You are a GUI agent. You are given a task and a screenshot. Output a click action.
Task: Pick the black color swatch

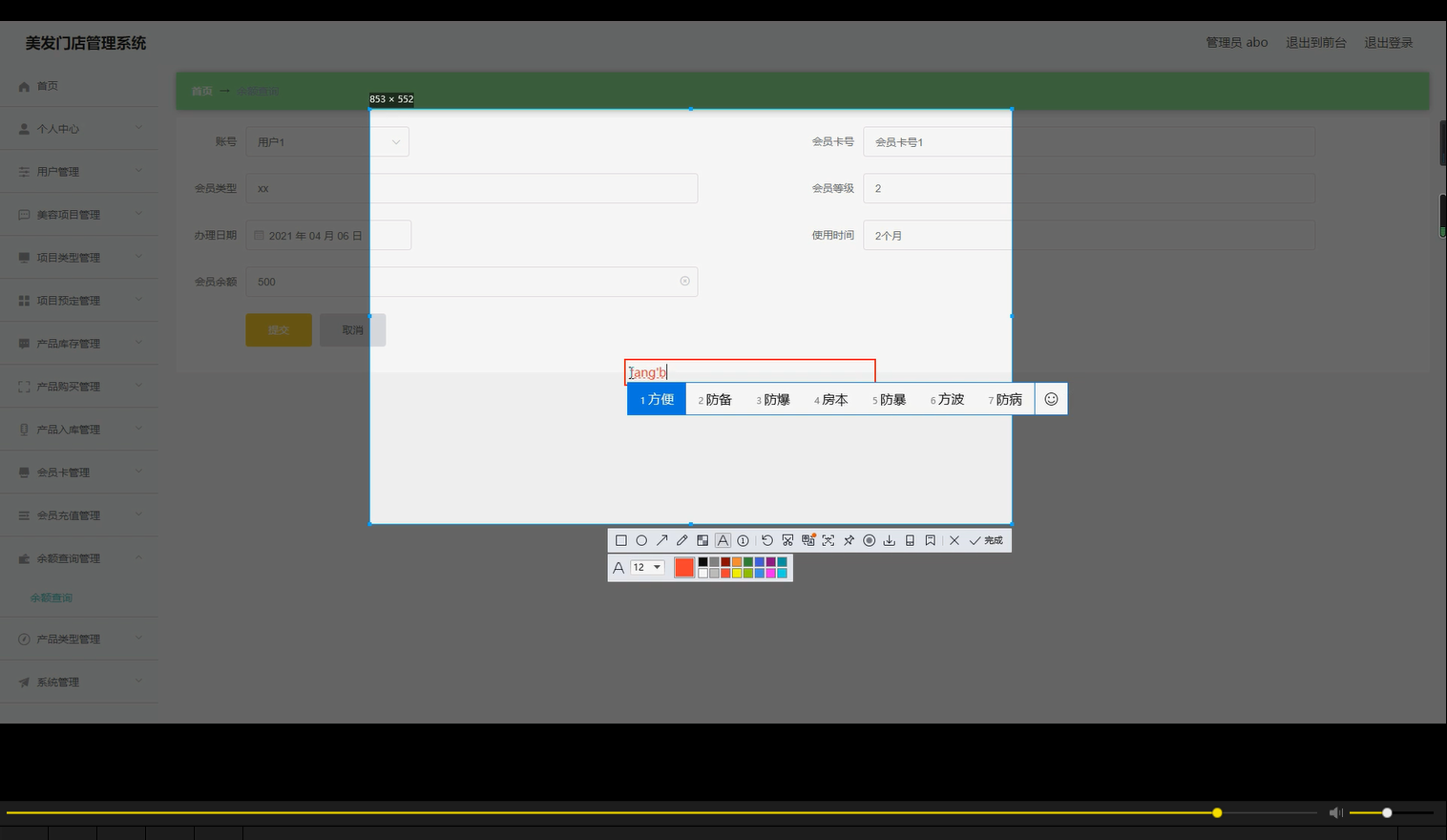pos(703,562)
